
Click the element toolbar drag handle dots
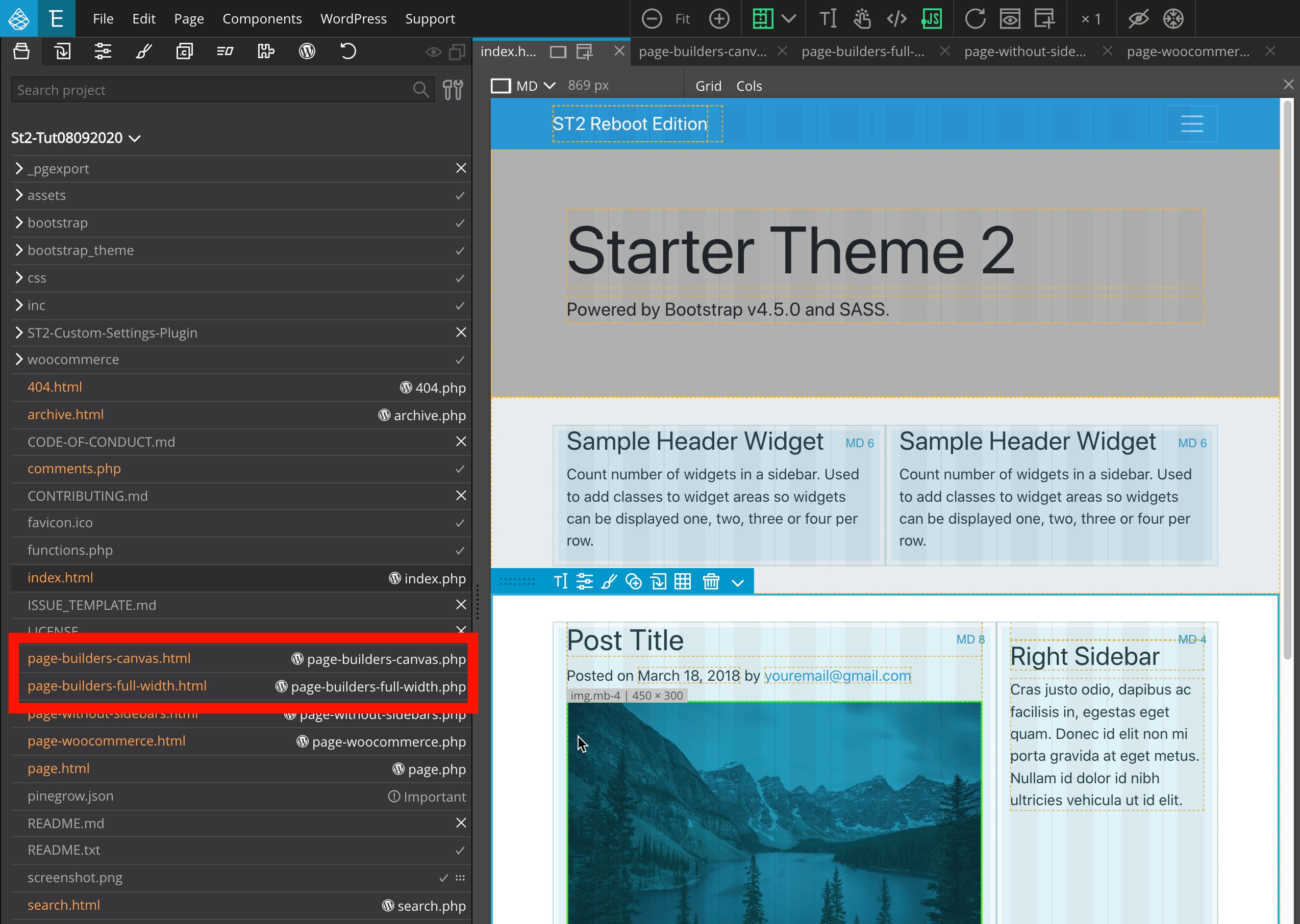pos(517,581)
